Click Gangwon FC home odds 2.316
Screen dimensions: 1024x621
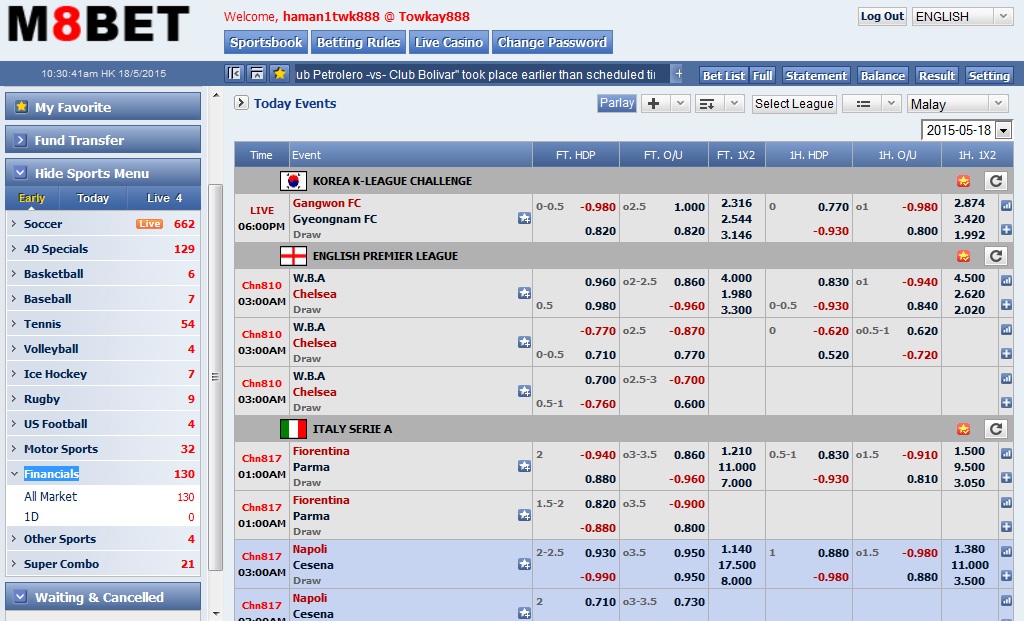pyautogui.click(x=736, y=203)
